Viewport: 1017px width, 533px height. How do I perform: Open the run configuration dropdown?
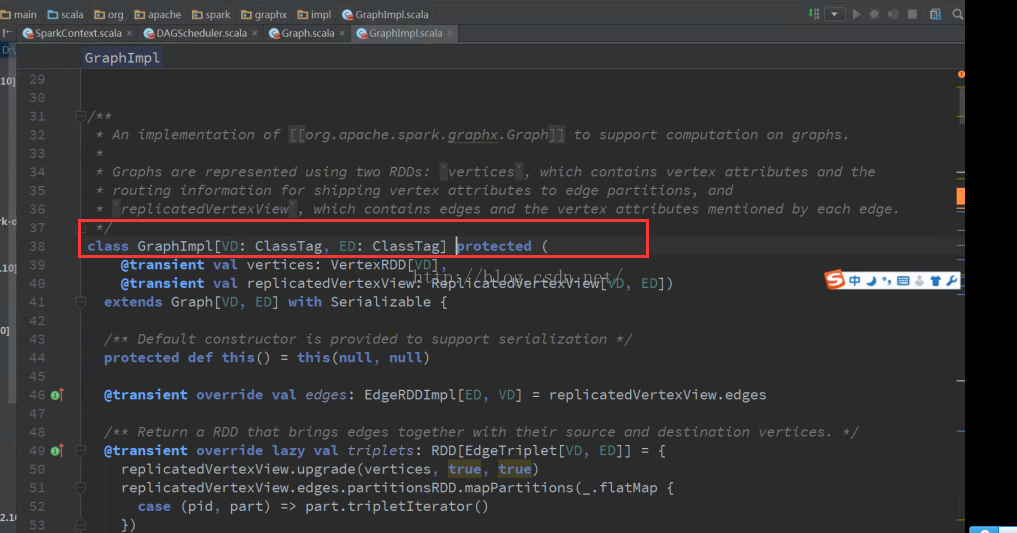(x=835, y=14)
